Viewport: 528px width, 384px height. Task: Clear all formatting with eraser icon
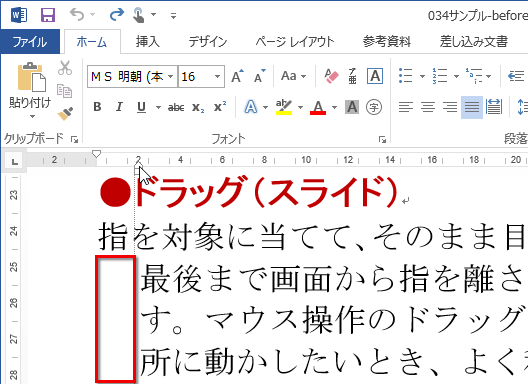pos(331,76)
